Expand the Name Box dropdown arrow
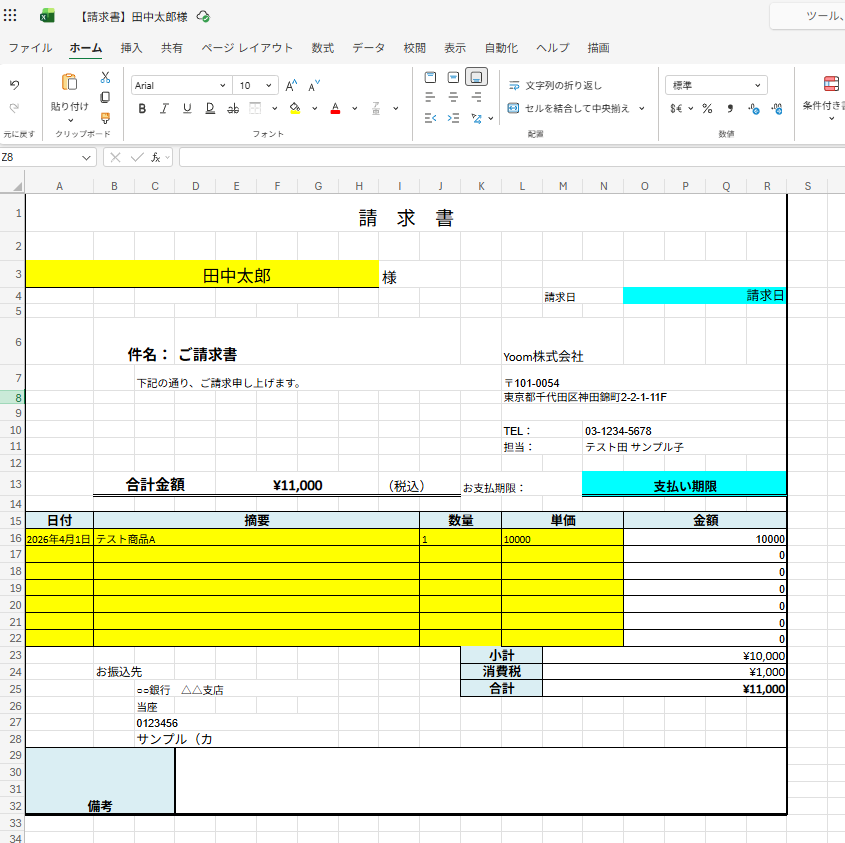This screenshot has width=845, height=843. [86, 157]
